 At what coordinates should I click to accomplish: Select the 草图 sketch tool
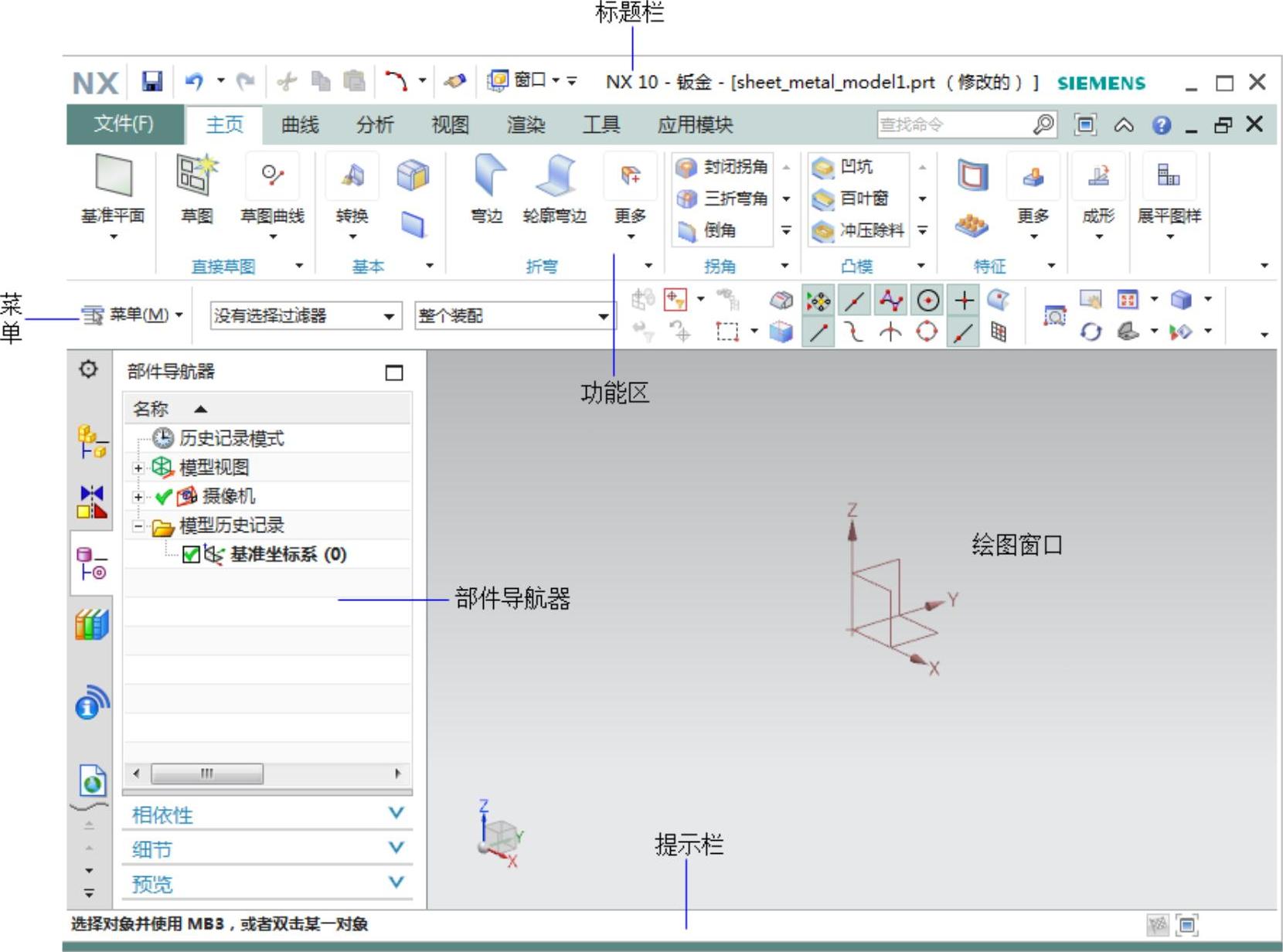(196, 174)
